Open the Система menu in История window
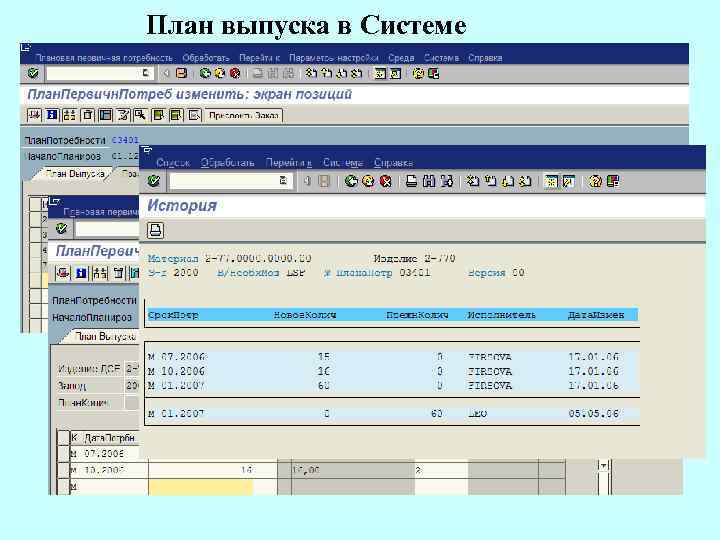This screenshot has width=720, height=540. (x=343, y=163)
